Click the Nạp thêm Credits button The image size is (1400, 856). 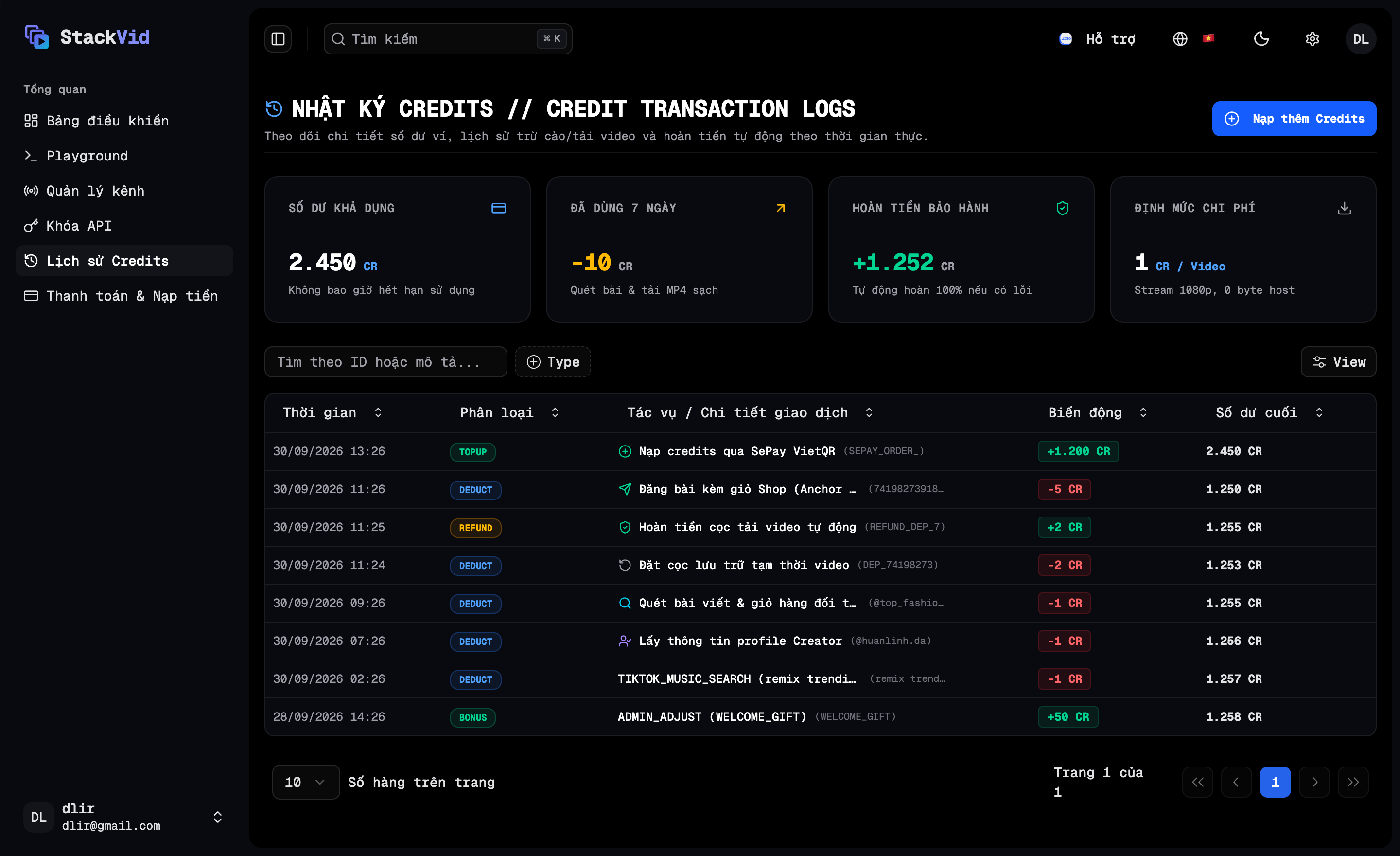tap(1294, 119)
